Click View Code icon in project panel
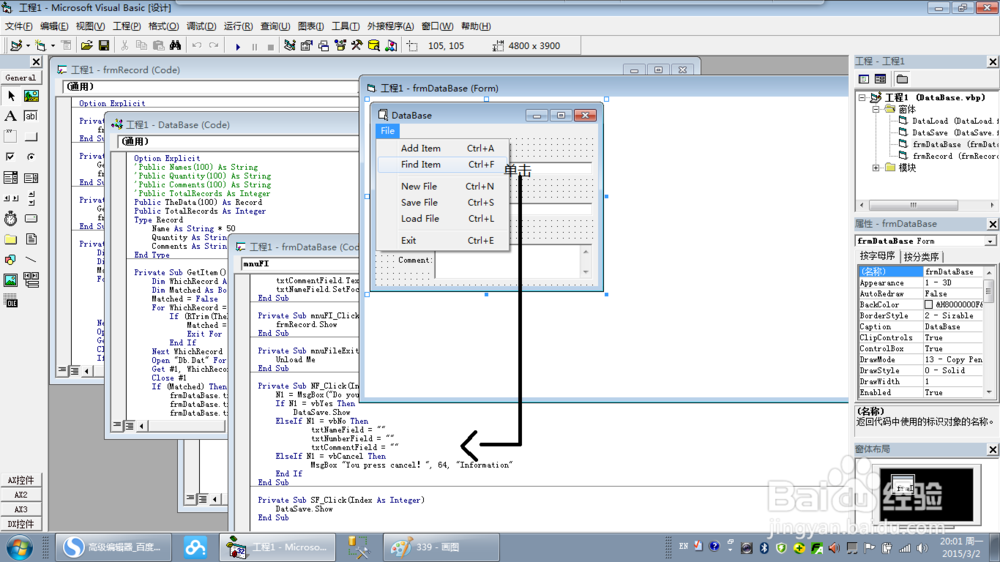 [864, 79]
